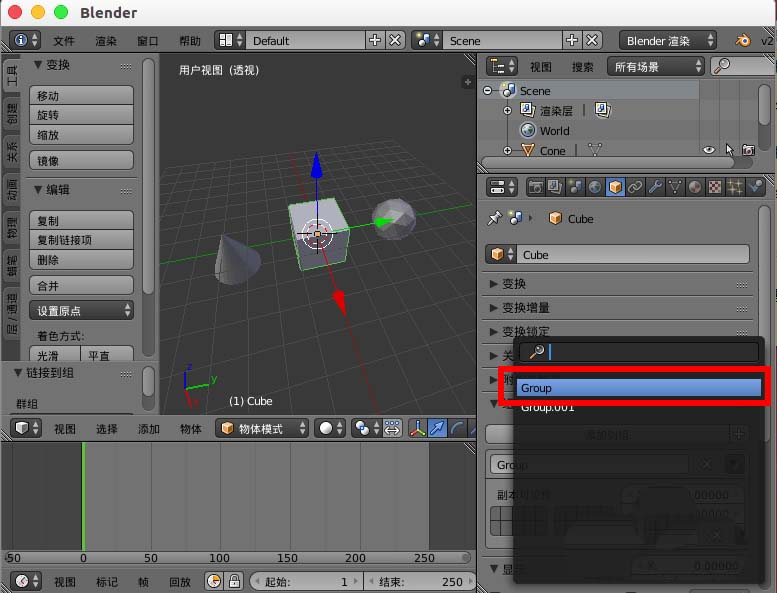Click Cone mesh data icon in outliner
777x593 pixels.
pyautogui.click(x=595, y=150)
